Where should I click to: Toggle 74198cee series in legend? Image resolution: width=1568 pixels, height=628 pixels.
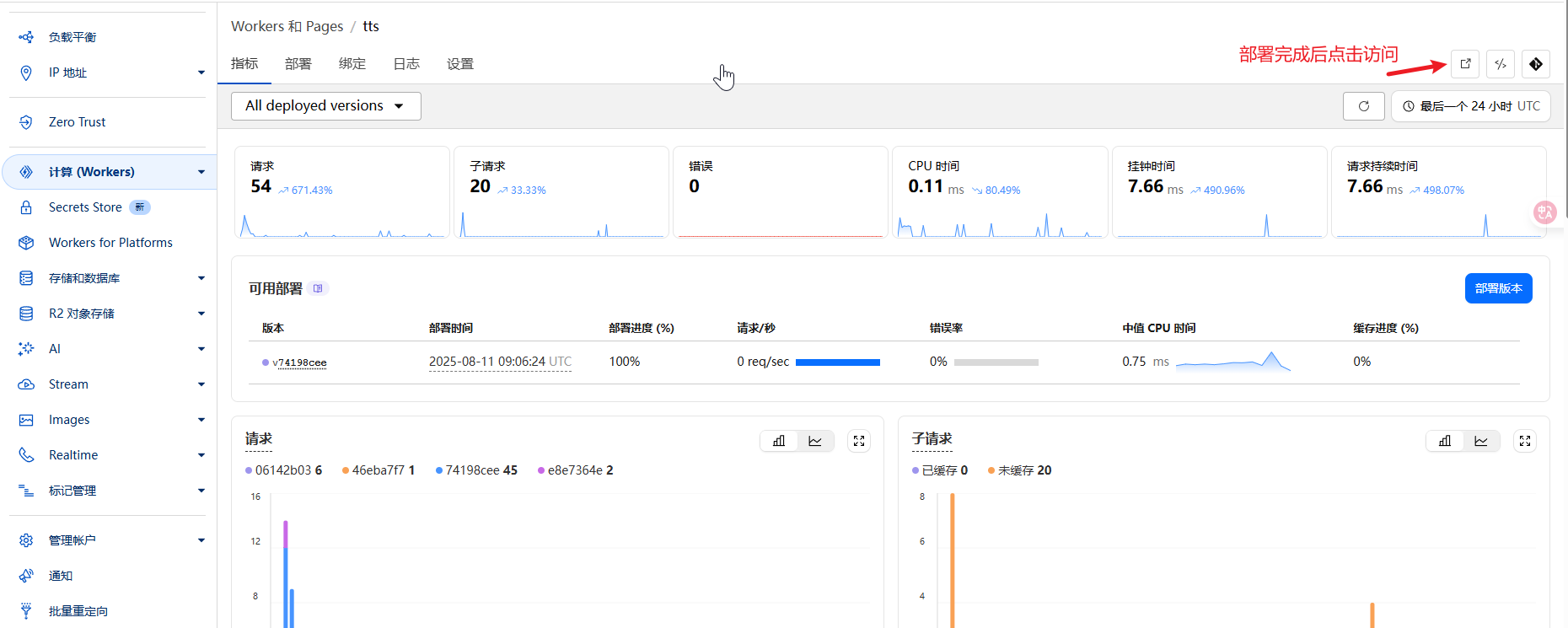[x=476, y=470]
